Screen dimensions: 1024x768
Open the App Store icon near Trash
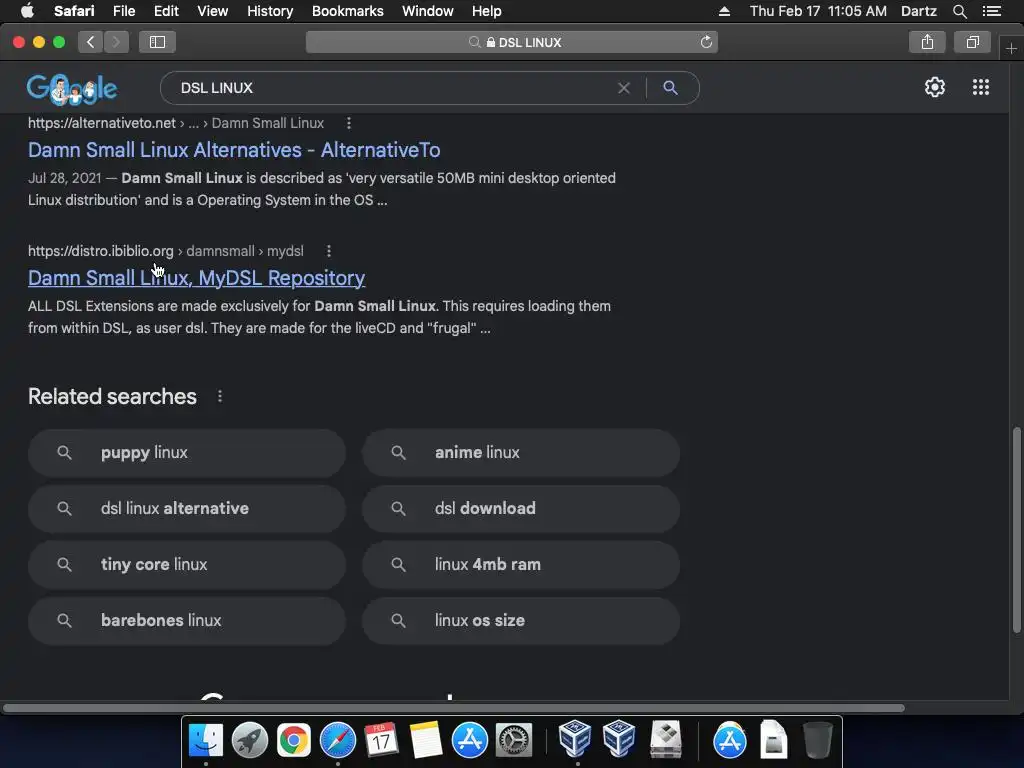(x=729, y=741)
